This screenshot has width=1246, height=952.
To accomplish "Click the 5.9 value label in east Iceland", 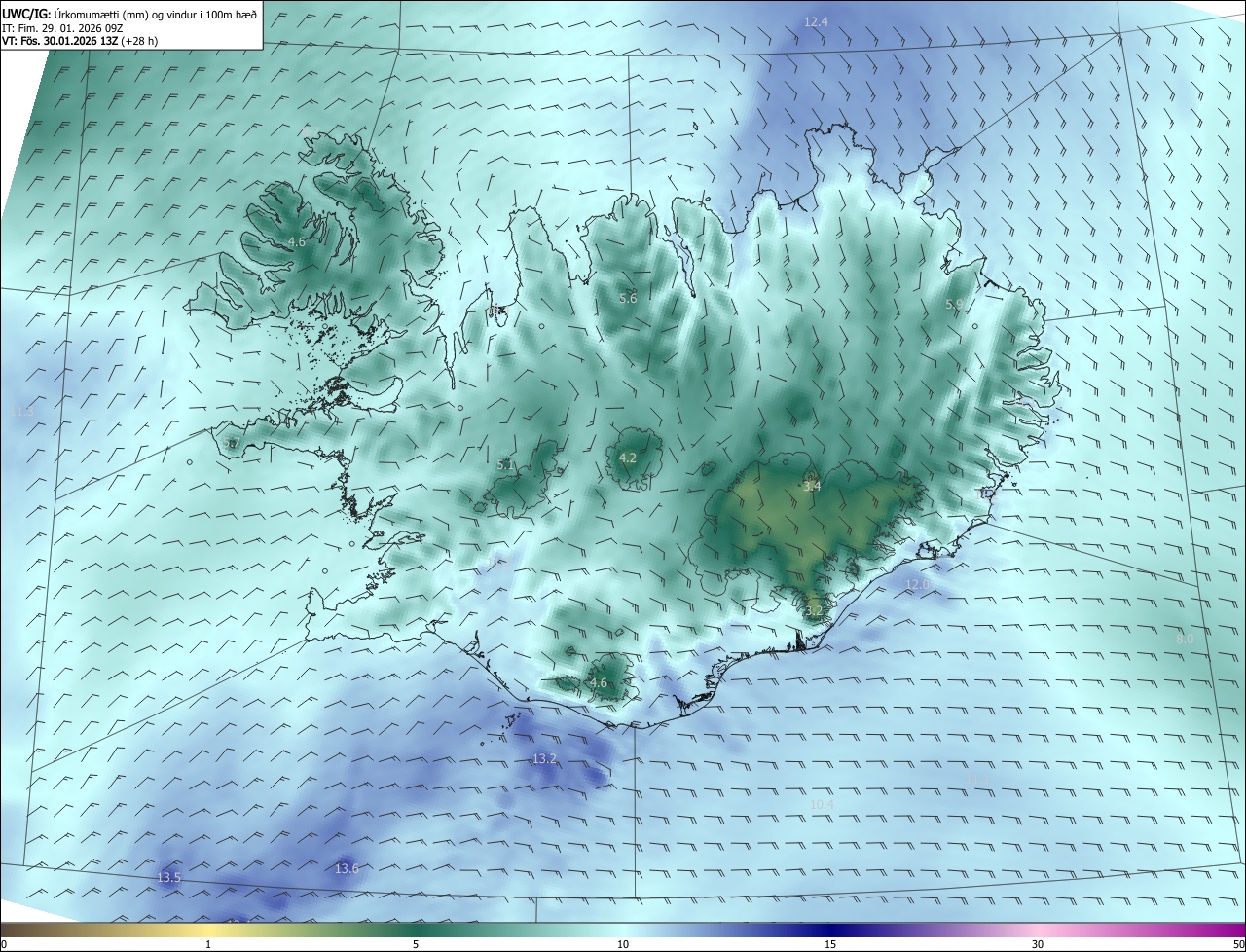I will click(954, 305).
